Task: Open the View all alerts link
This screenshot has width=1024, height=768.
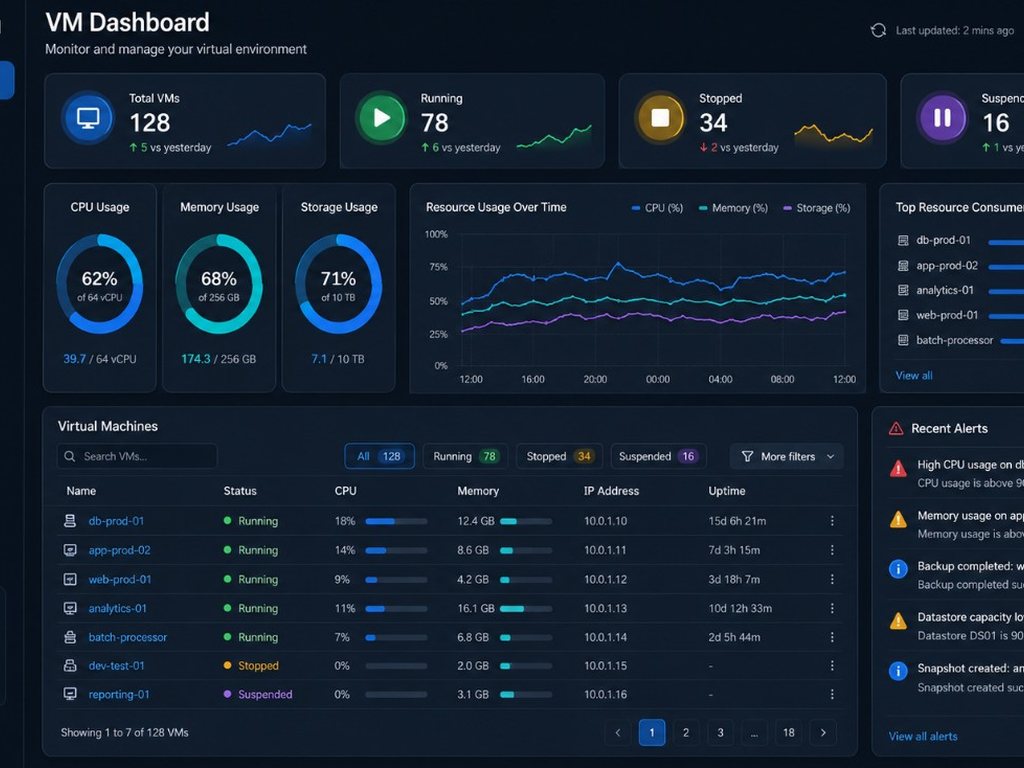Action: [923, 736]
